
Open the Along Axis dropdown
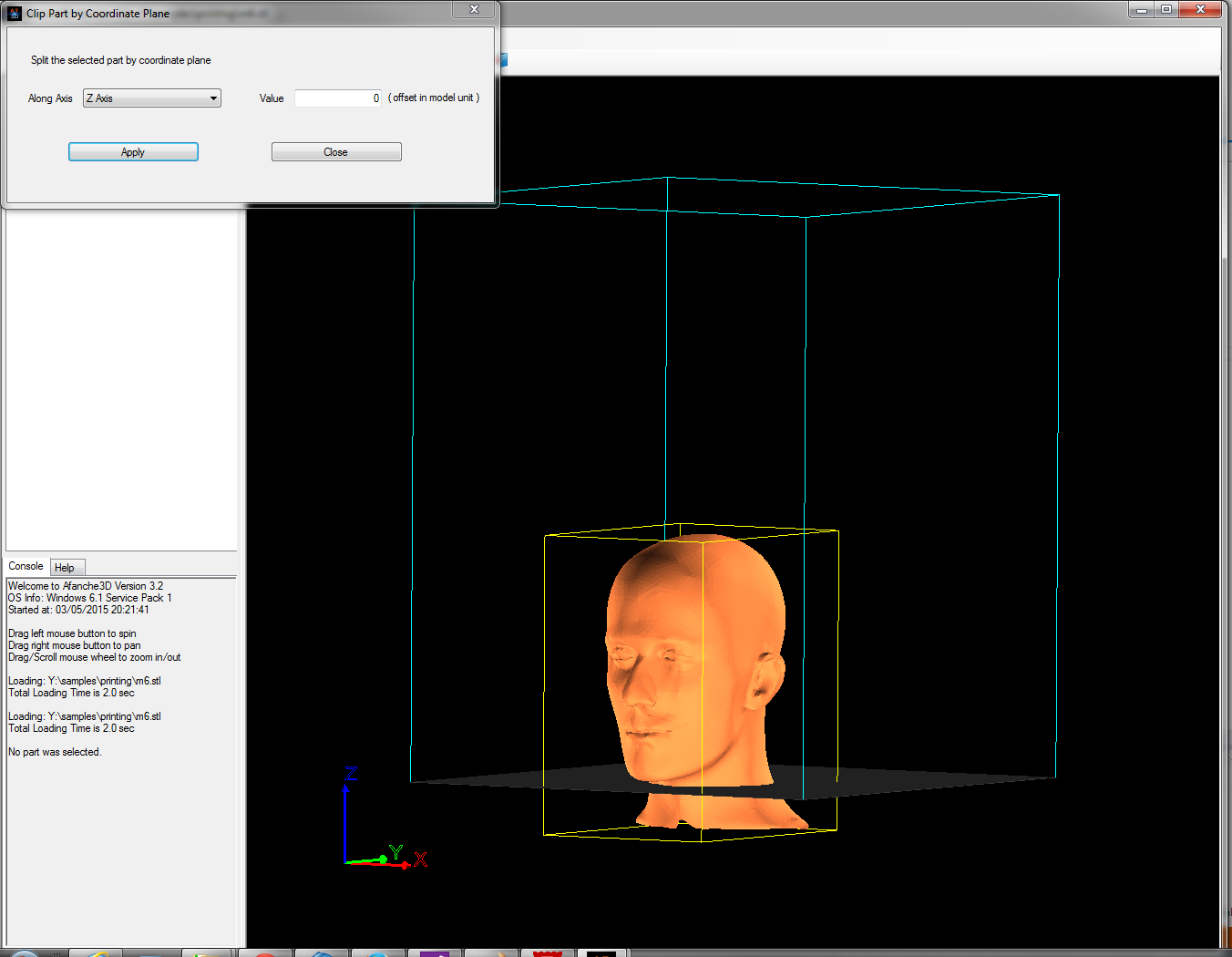(x=152, y=98)
